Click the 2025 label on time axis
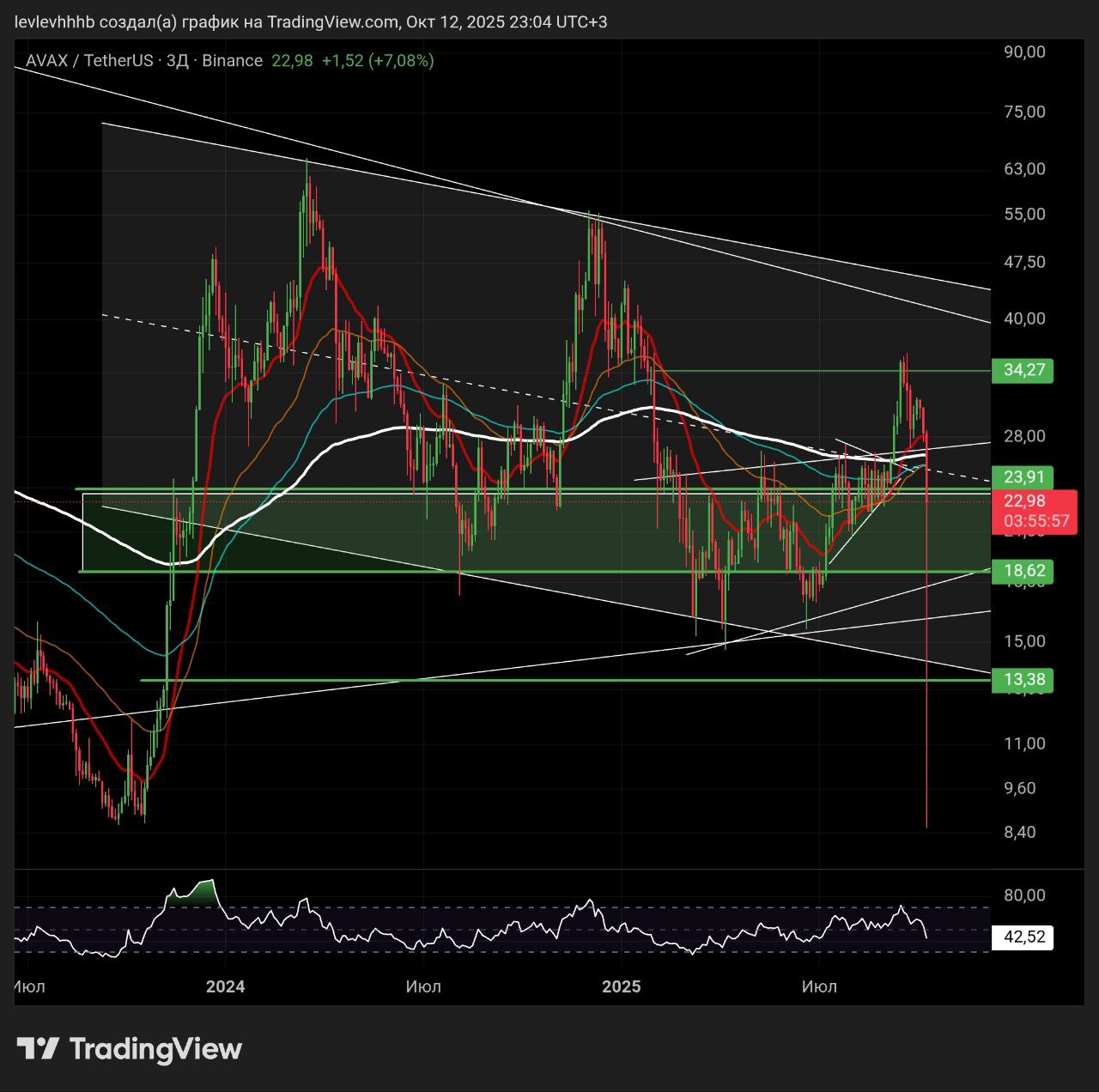The image size is (1099, 1092). click(x=622, y=986)
